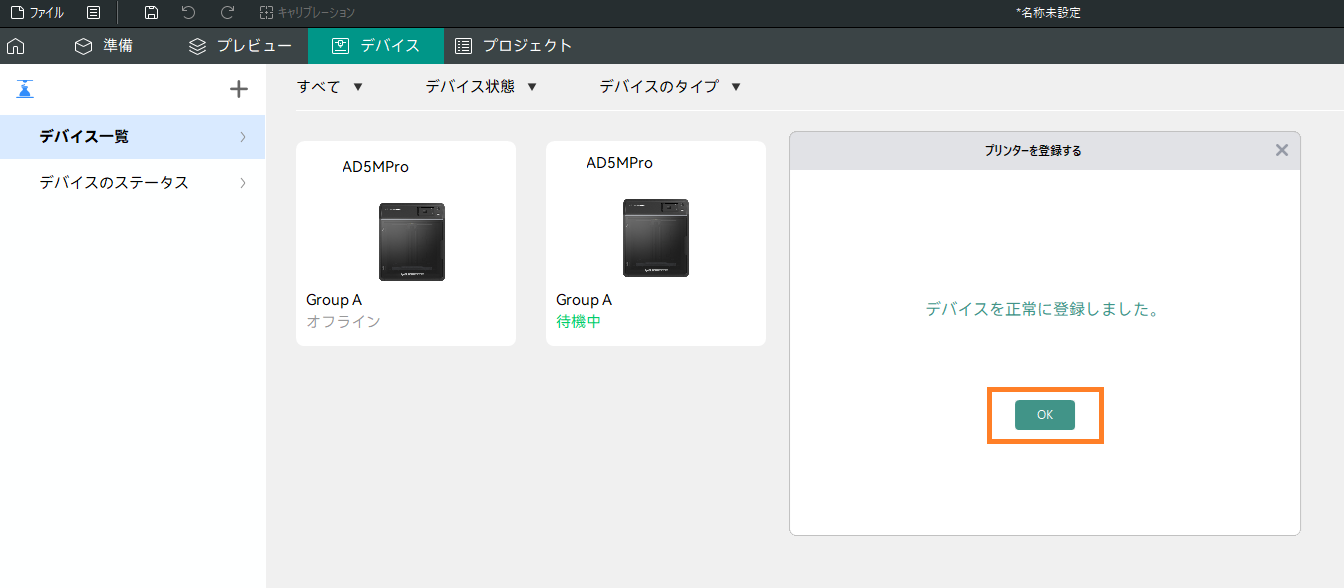The image size is (1344, 588).
Task: Confirm registration with the OK button
Action: click(1045, 415)
